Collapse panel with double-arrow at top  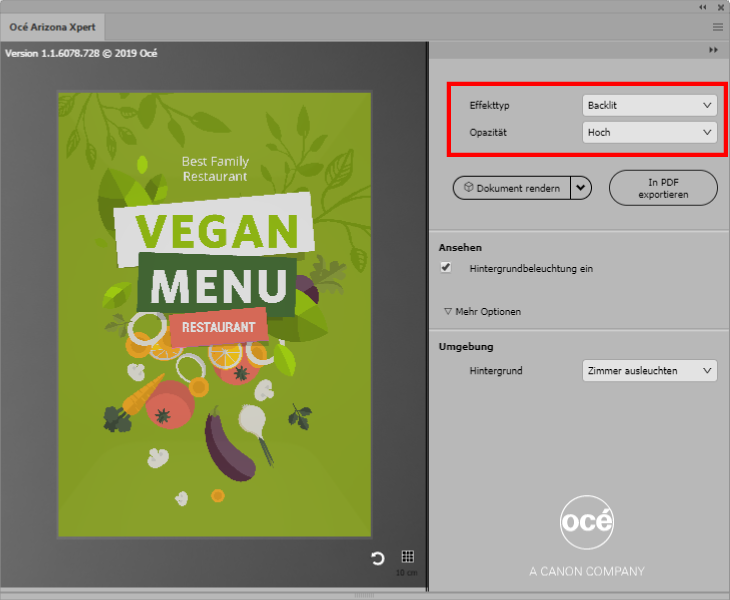click(x=703, y=7)
